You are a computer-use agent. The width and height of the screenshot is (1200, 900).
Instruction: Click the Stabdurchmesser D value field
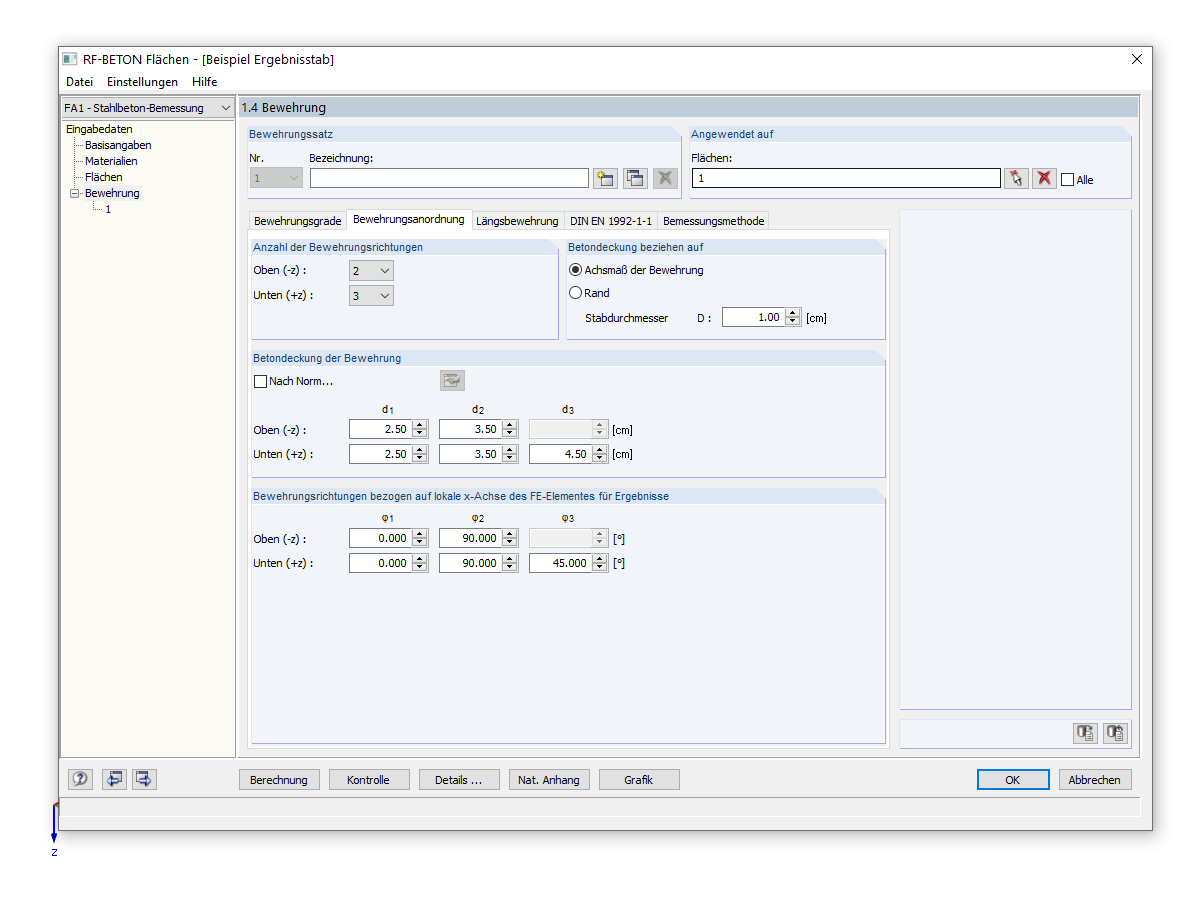[753, 317]
